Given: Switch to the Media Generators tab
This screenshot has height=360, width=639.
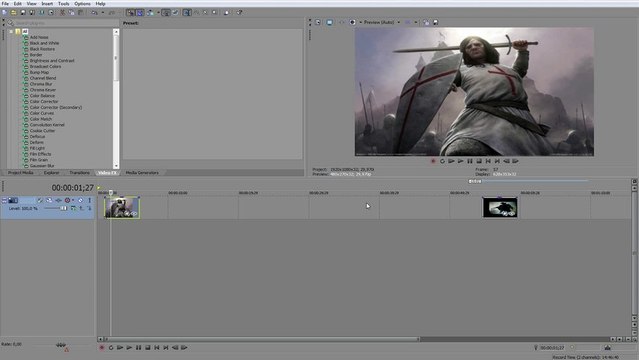Looking at the screenshot, I should 142,173.
